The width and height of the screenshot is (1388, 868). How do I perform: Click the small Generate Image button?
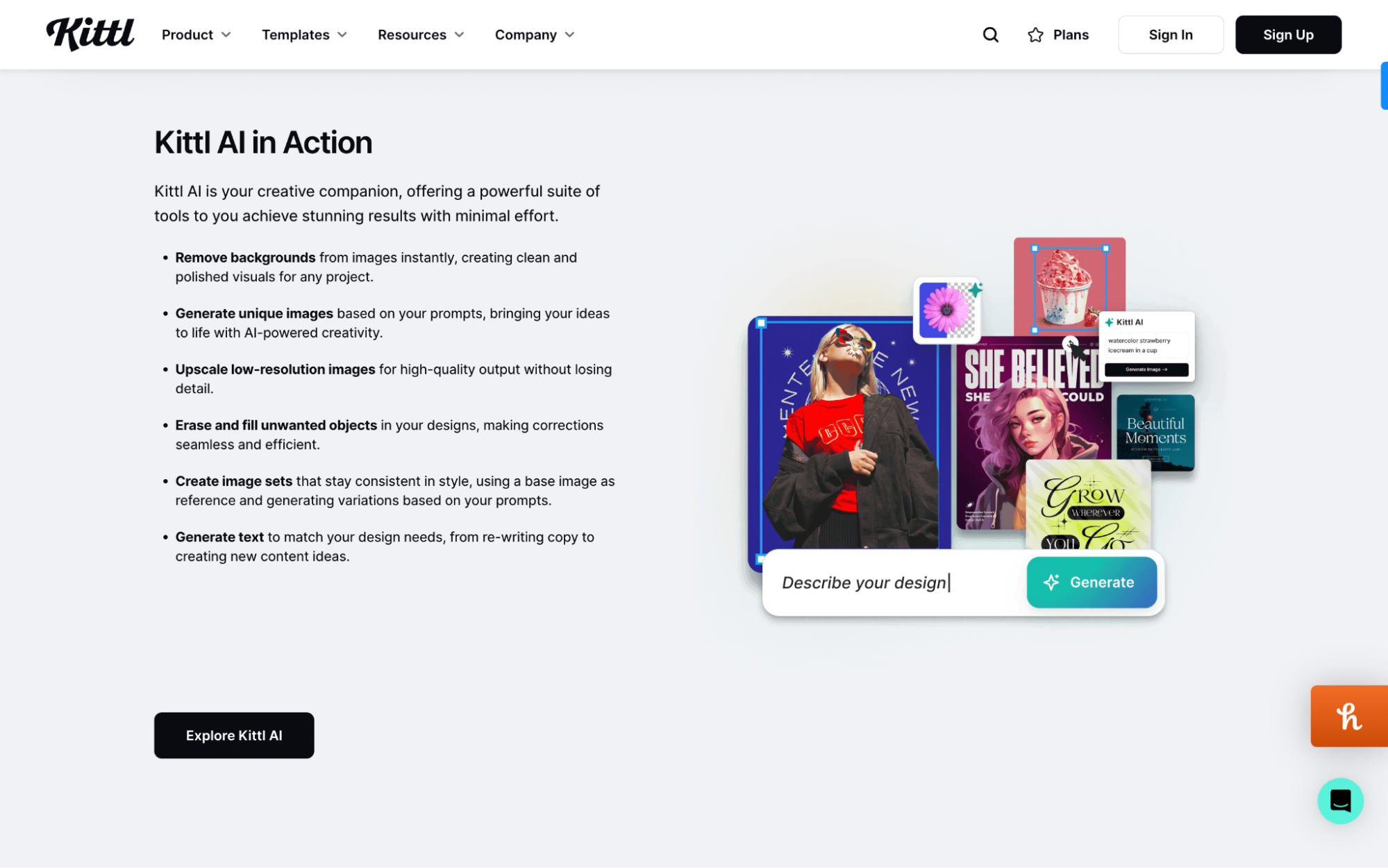coord(1146,369)
